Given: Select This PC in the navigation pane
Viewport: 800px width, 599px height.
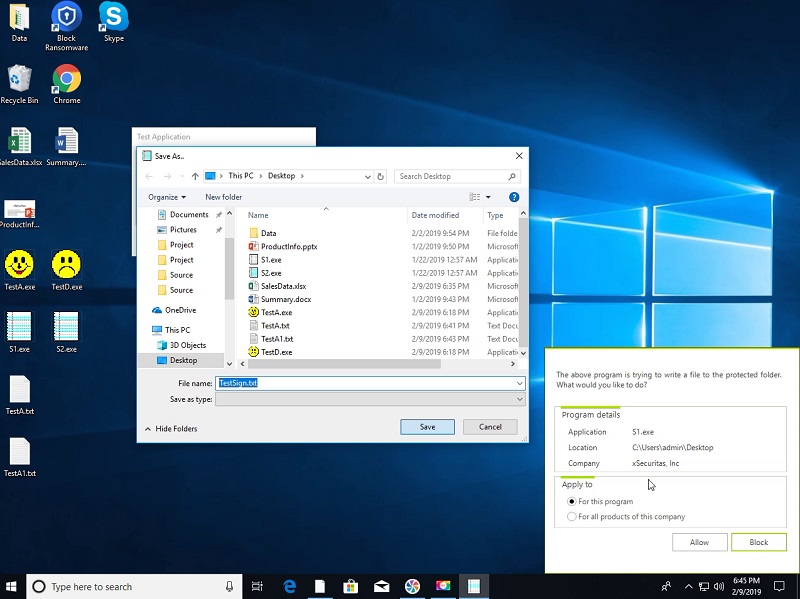Looking at the screenshot, I should click(x=171, y=330).
